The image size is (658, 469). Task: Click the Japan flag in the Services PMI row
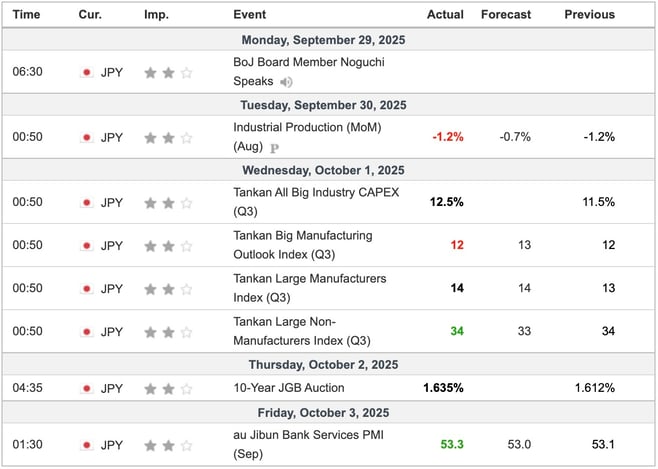[86, 445]
